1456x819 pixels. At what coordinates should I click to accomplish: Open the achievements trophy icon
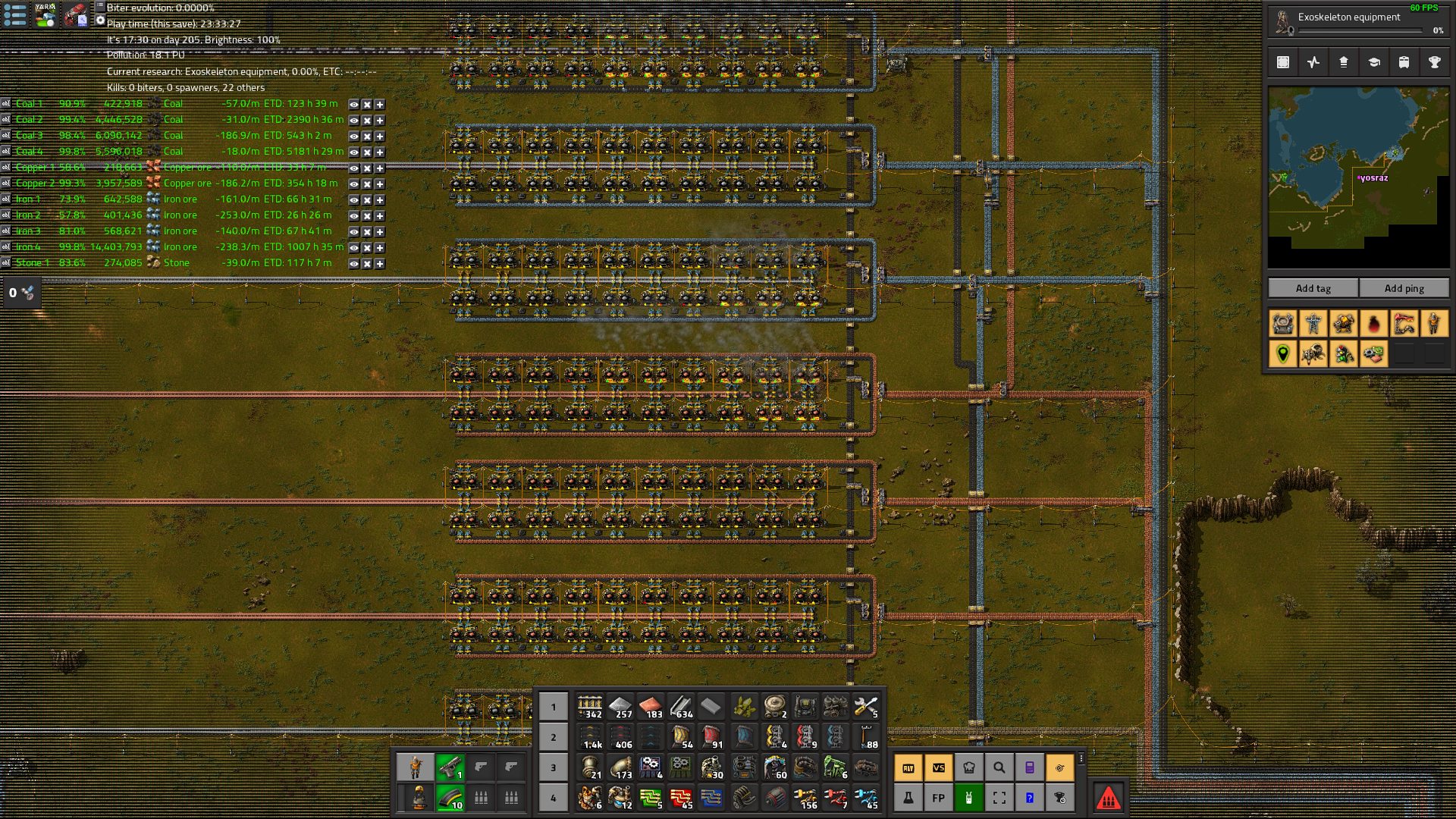click(1434, 62)
